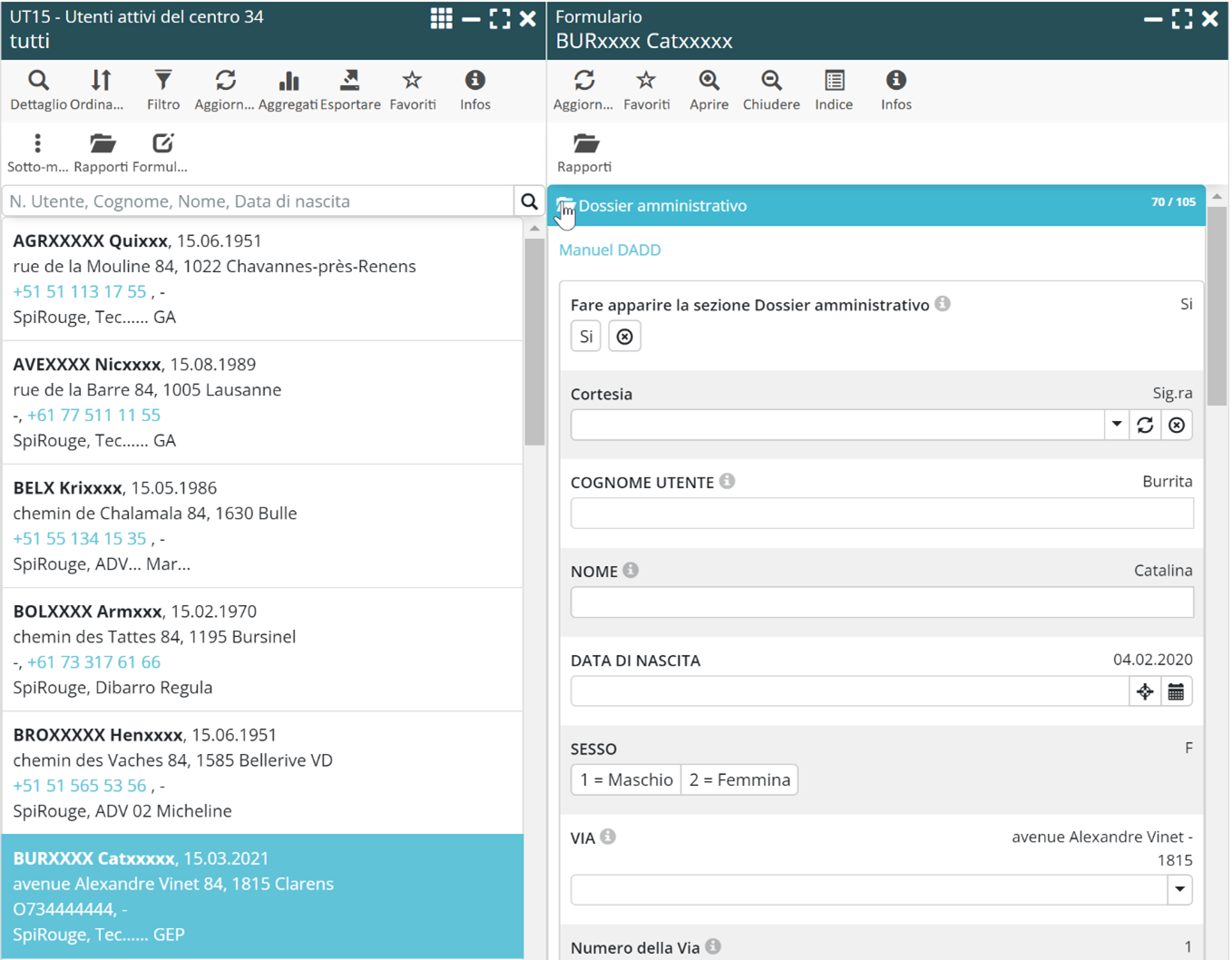The image size is (1232, 960).
Task: Click the Chiudere zoom-out icon
Action: (771, 82)
